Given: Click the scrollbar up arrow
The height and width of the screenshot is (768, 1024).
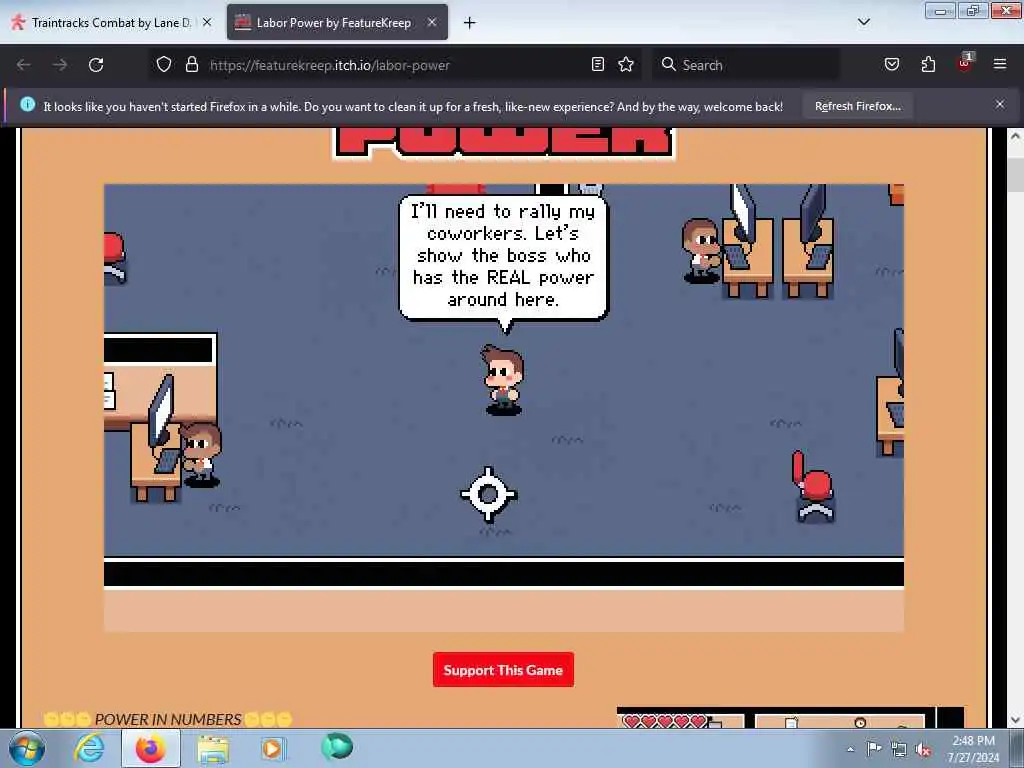Looking at the screenshot, I should (1015, 136).
